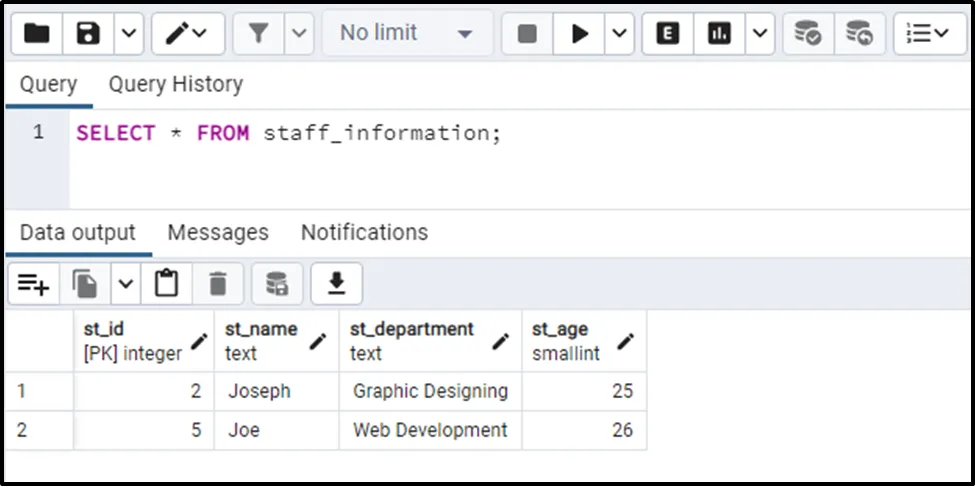Expand the Execute options dropdown arrow

coord(619,34)
